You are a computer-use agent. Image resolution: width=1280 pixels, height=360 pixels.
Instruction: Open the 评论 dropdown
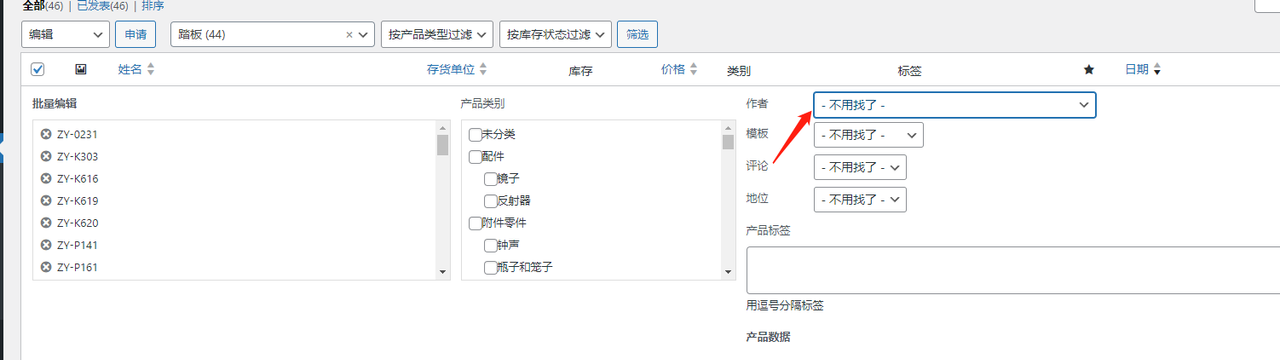(860, 167)
